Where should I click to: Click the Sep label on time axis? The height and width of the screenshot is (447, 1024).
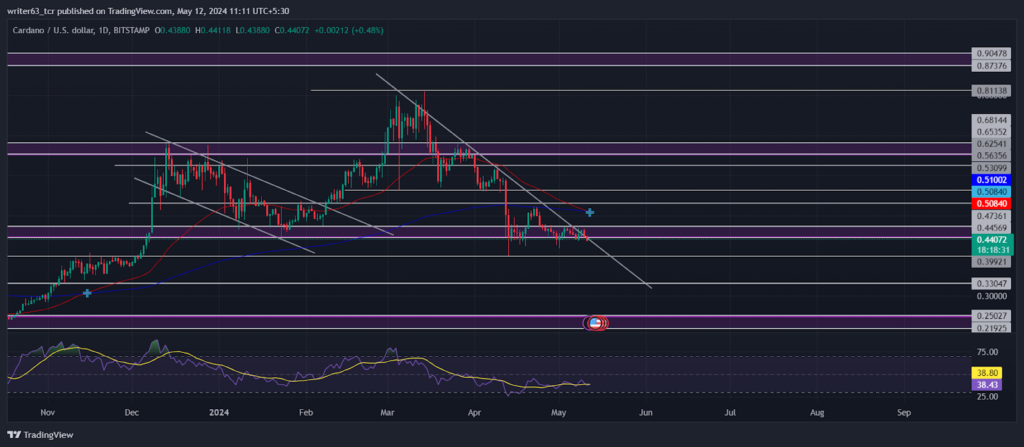click(904, 413)
